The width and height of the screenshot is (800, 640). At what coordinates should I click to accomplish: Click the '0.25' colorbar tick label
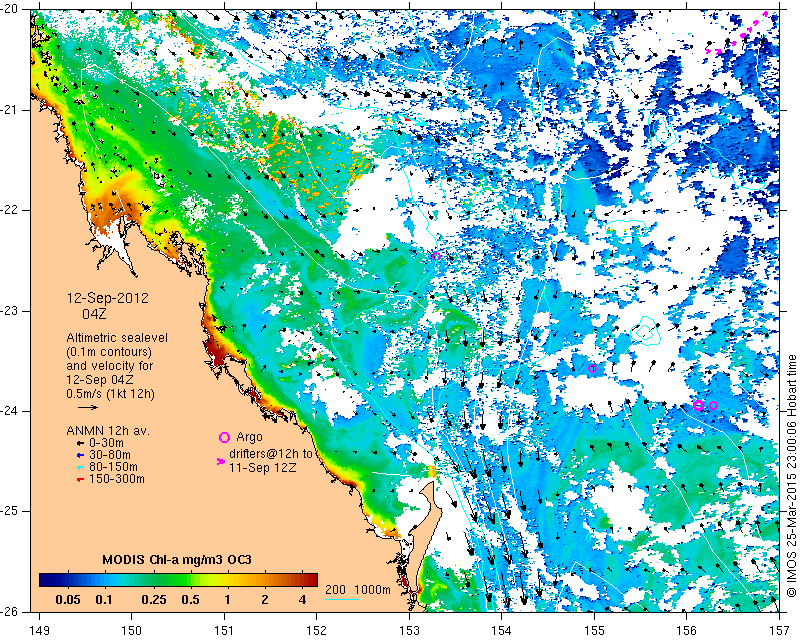pyautogui.click(x=154, y=600)
